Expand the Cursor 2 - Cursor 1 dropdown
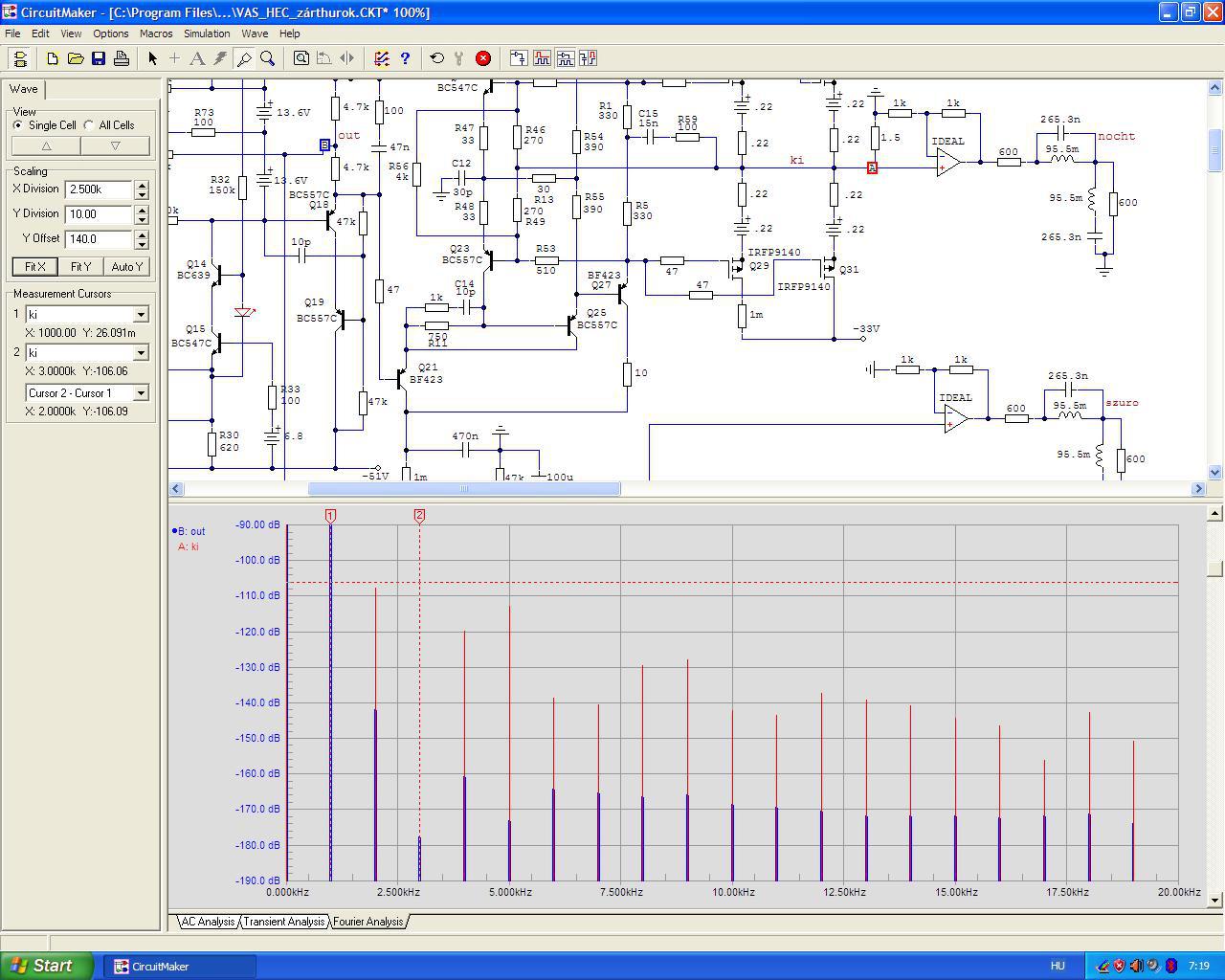Viewport: 1225px width, 980px height. (141, 393)
